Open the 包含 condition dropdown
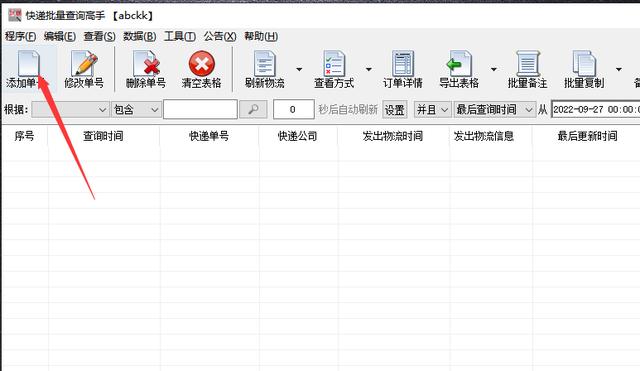 pyautogui.click(x=136, y=109)
